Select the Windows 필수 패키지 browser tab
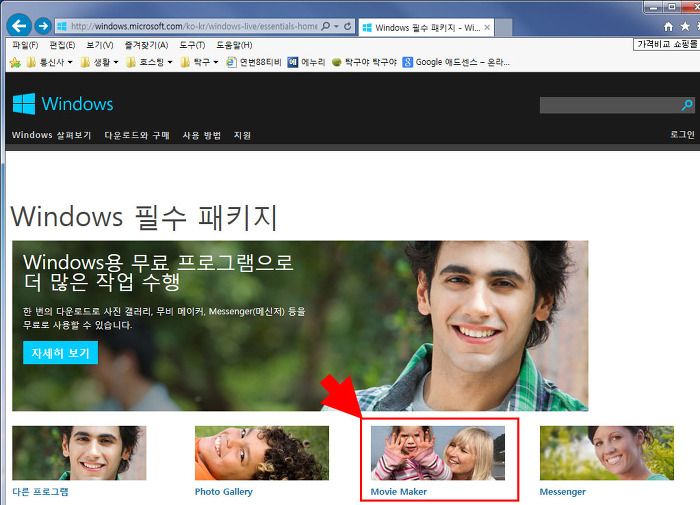The height and width of the screenshot is (505, 700). (x=426, y=27)
